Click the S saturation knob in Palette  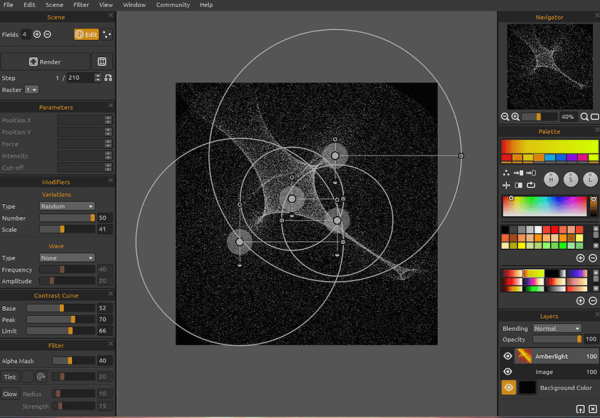[571, 179]
